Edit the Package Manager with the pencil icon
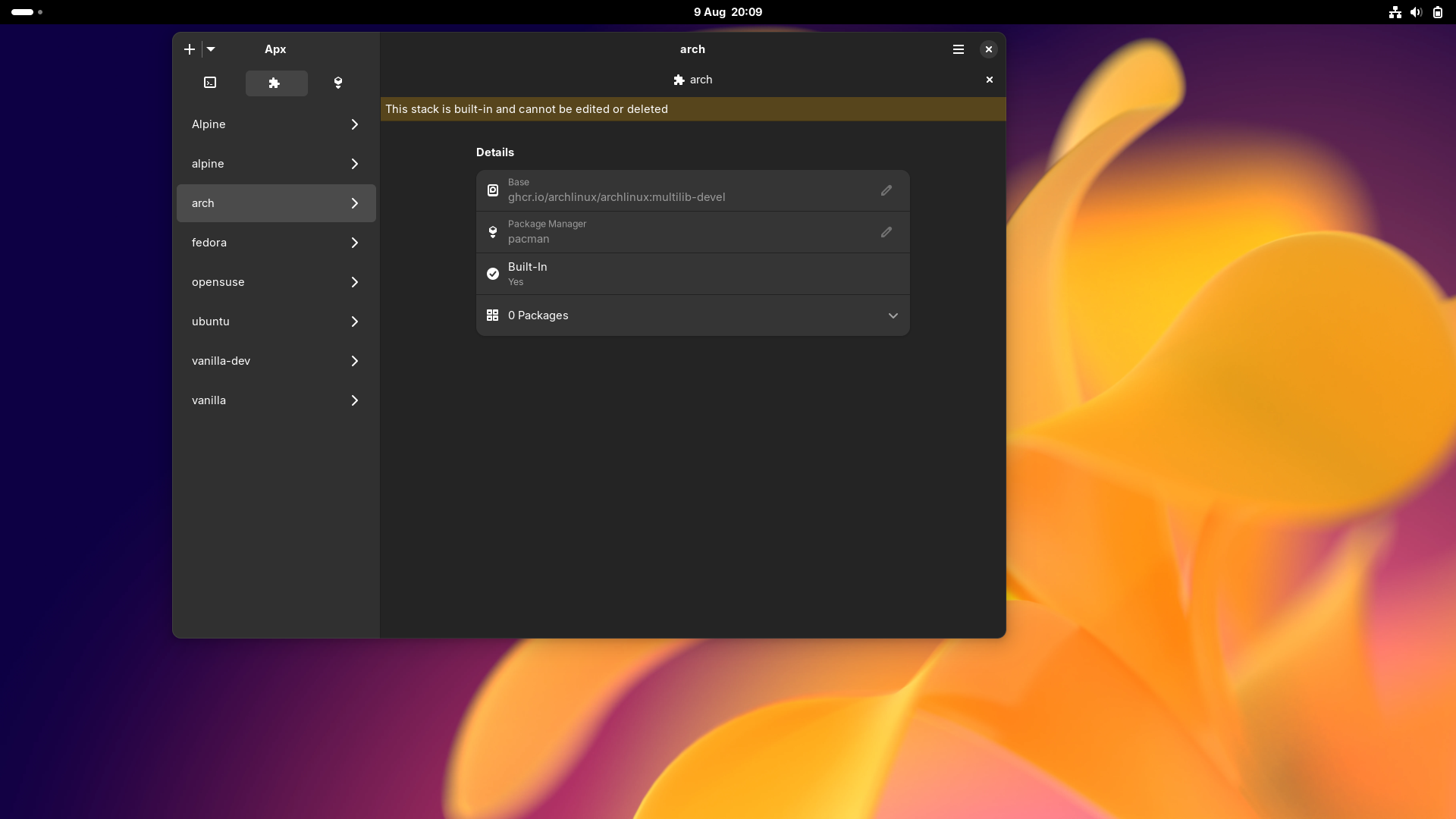 tap(886, 232)
